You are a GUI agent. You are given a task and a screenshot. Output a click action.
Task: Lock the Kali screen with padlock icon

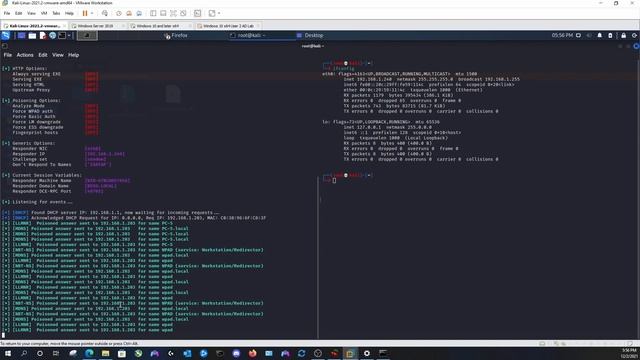[x=624, y=36]
